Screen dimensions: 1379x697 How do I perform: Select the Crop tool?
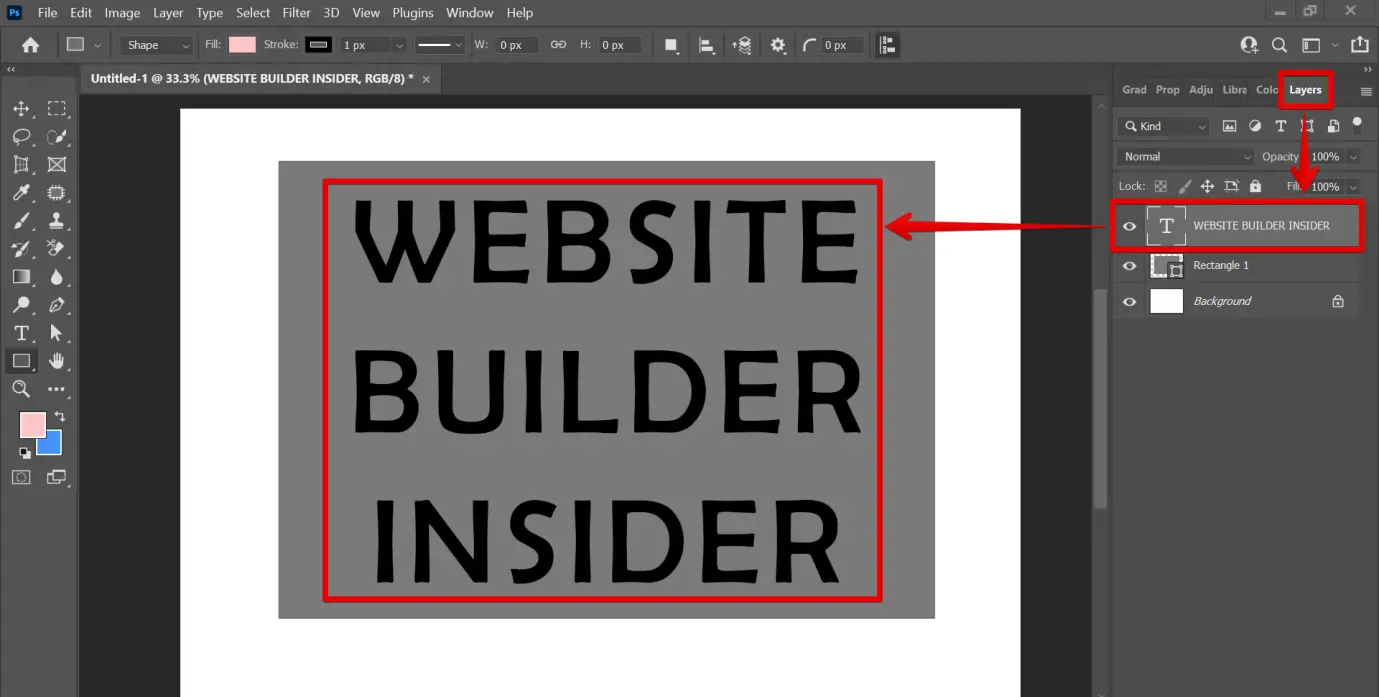(21, 165)
